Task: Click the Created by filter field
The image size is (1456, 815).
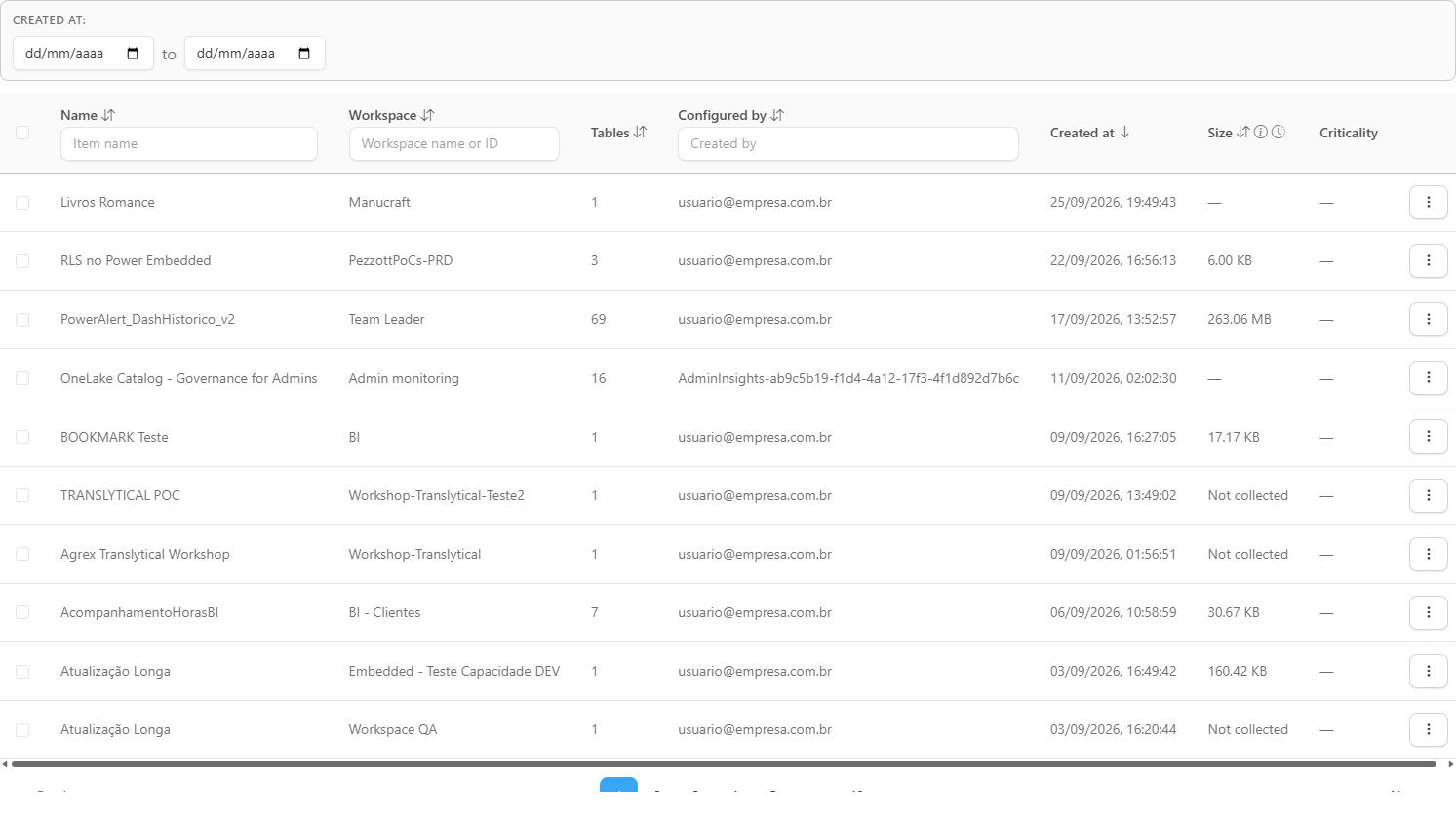Action: [x=848, y=143]
